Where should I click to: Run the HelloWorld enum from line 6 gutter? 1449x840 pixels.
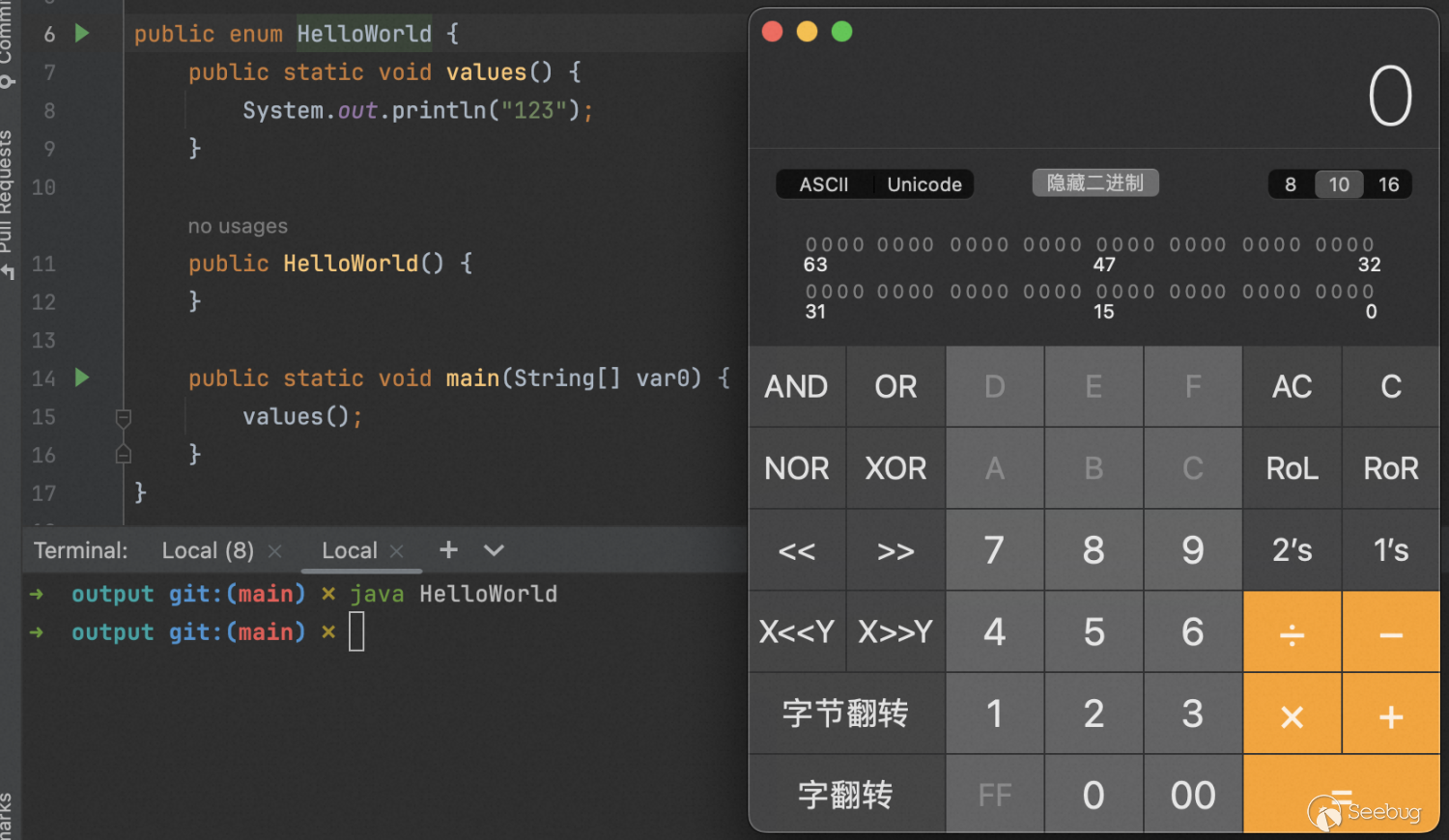(82, 34)
